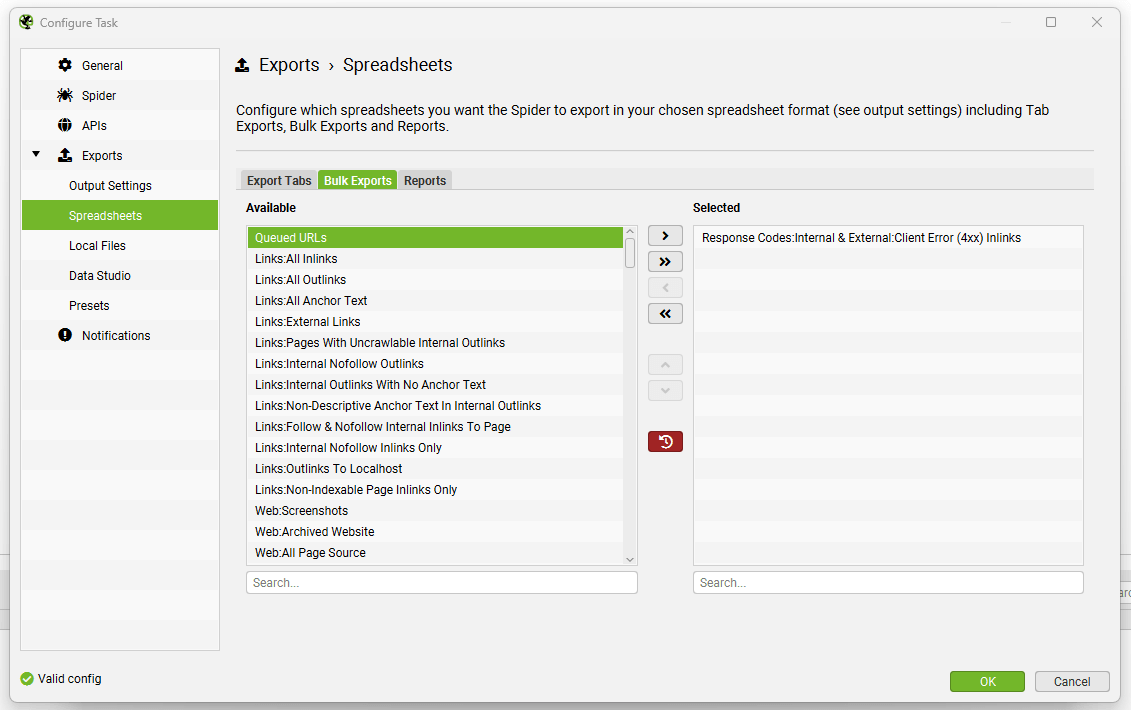Select Links:Outlinks To Localhost row
This screenshot has height=710, width=1131.
pos(435,468)
